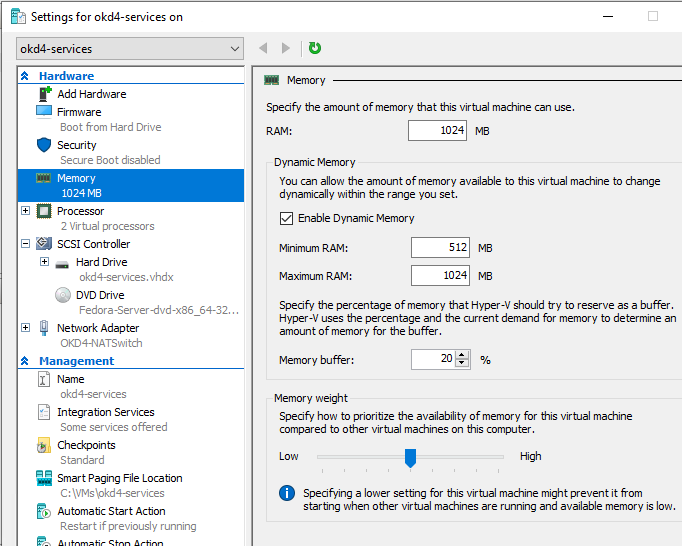The height and width of the screenshot is (546, 682).
Task: Click the Memory chip icon in the tree
Action: [43, 178]
